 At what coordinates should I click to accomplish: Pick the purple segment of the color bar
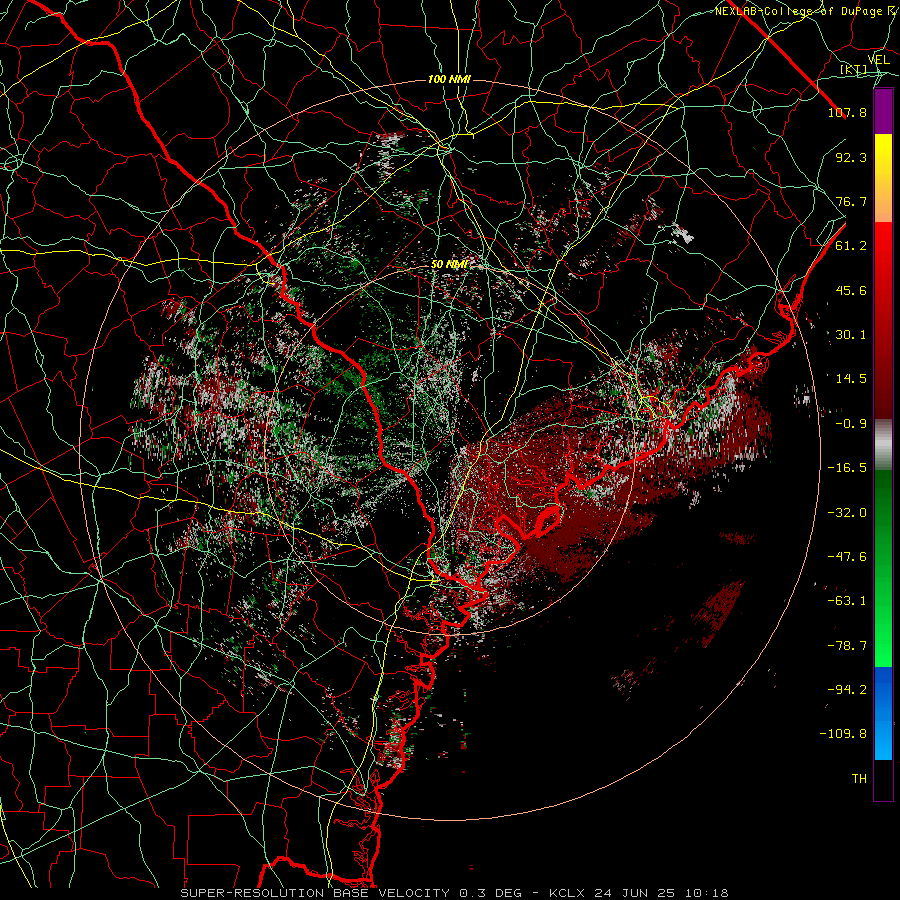(x=883, y=111)
